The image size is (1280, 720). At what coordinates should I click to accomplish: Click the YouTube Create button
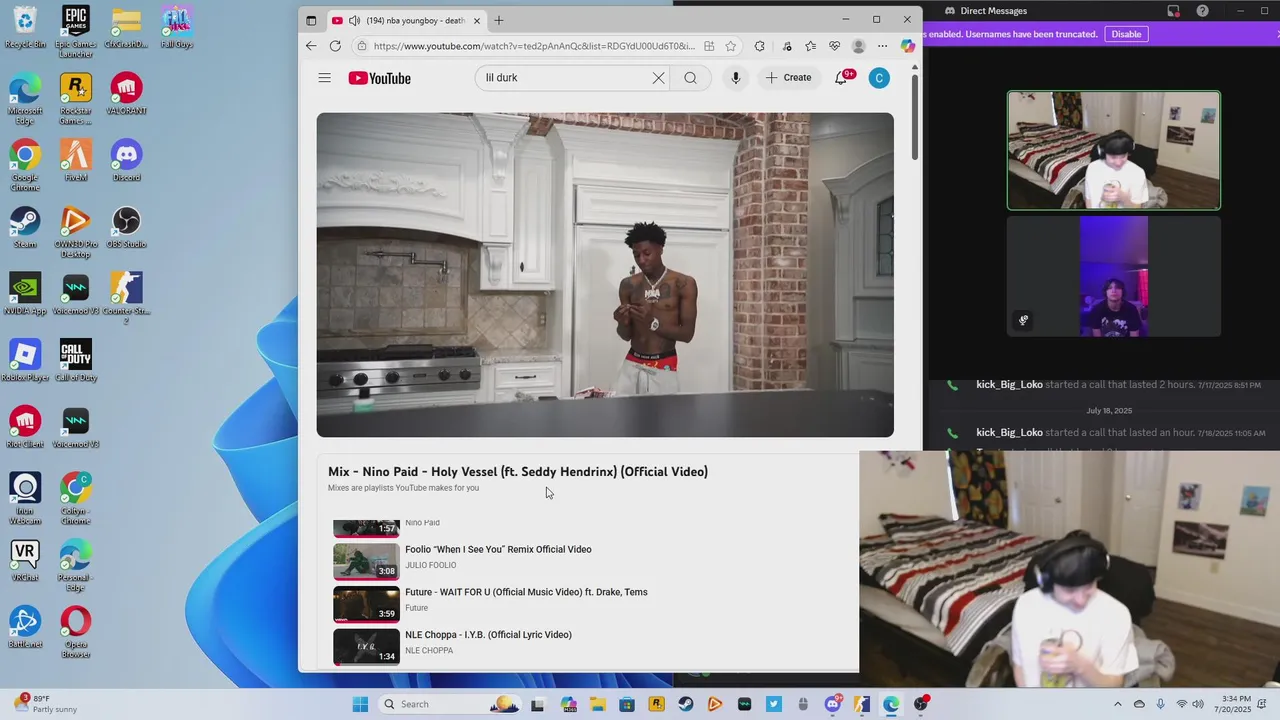click(x=789, y=78)
